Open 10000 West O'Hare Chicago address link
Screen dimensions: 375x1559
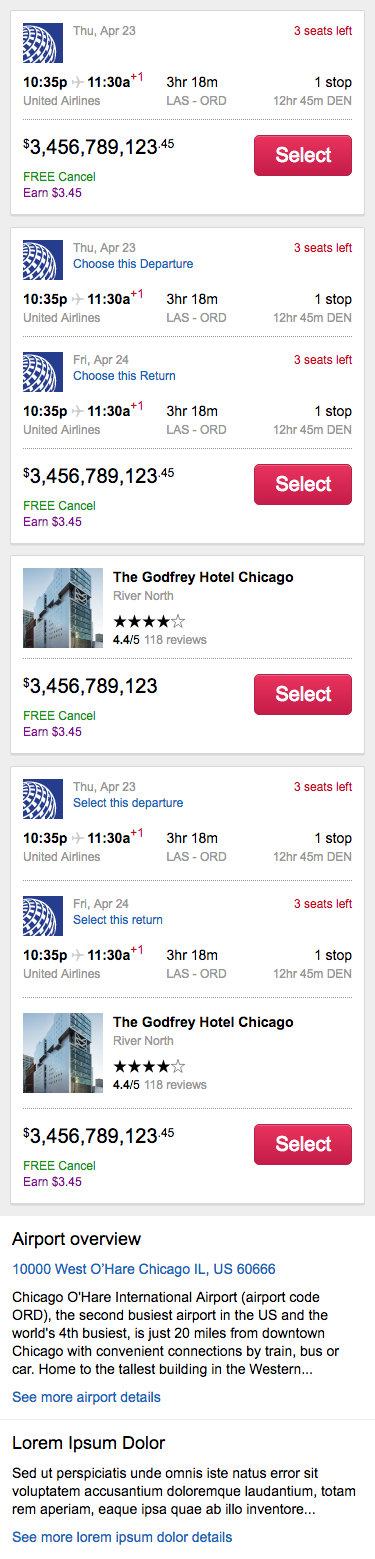(144, 1269)
